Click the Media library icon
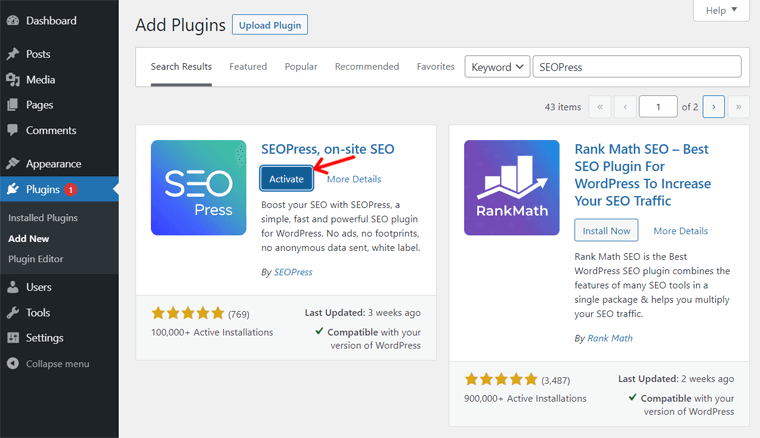The image size is (760, 438). click(13, 79)
